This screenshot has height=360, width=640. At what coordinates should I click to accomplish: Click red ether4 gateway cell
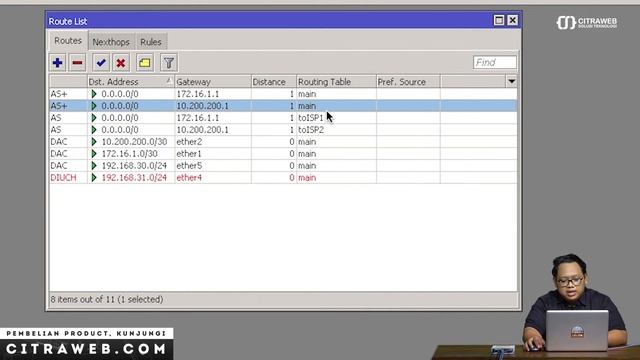(213, 178)
